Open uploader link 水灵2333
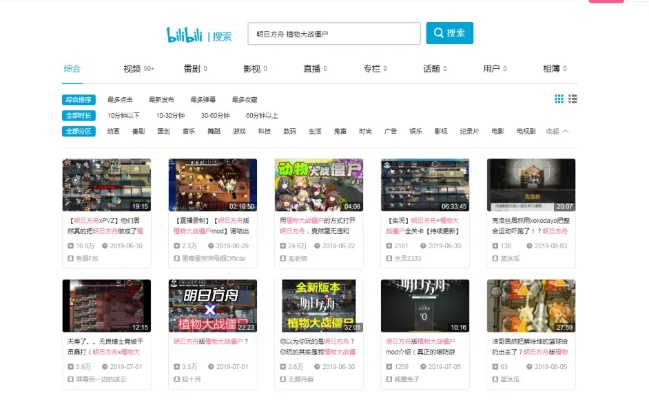 tap(407, 258)
